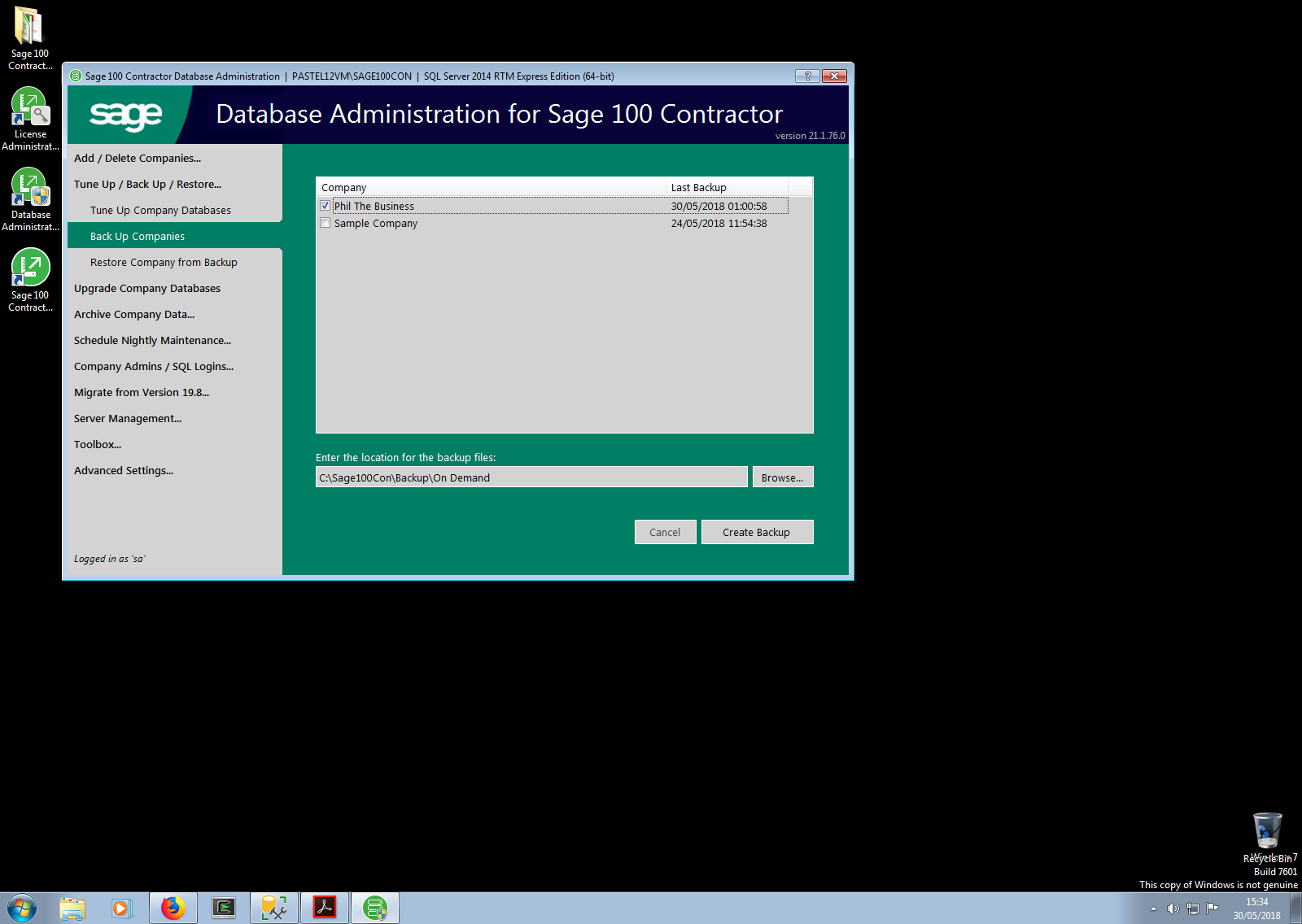This screenshot has height=924, width=1302.
Task: Open Firefox from the taskbar
Action: click(173, 908)
